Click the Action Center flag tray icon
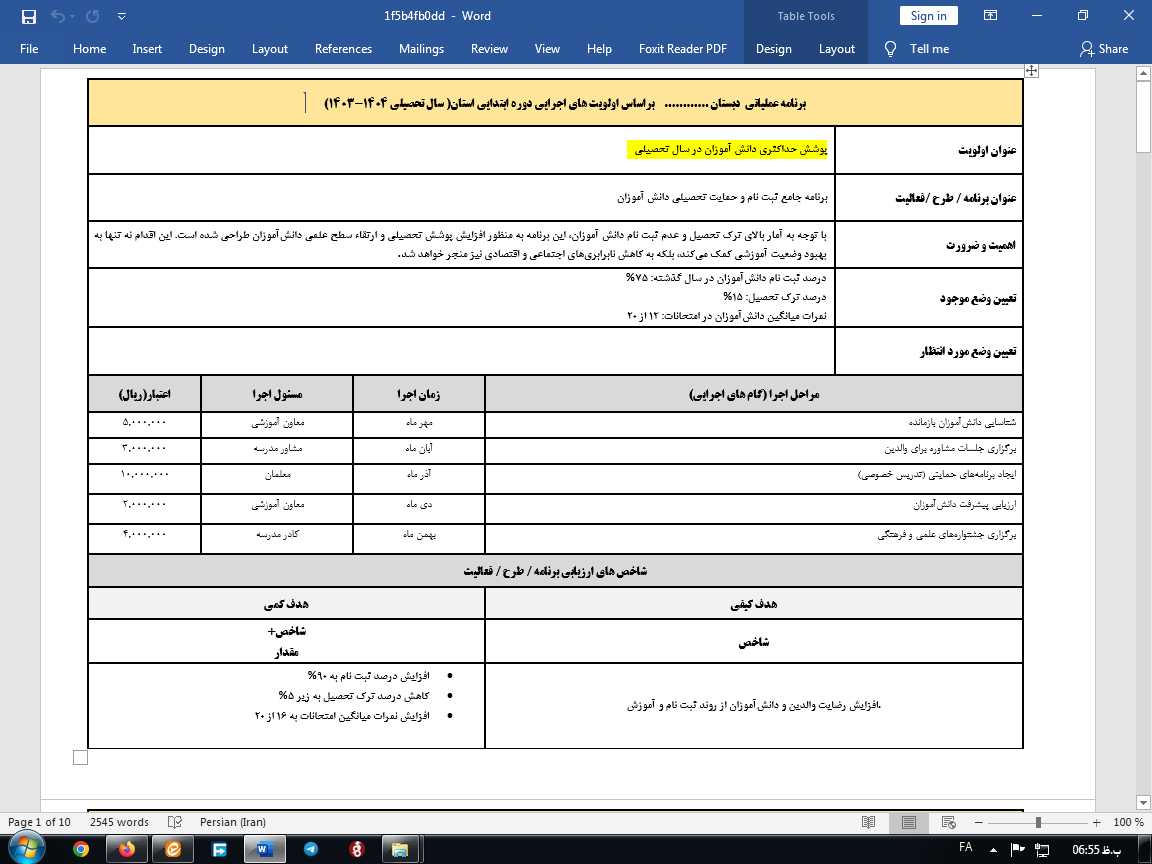This screenshot has height=864, width=1152. [1018, 849]
